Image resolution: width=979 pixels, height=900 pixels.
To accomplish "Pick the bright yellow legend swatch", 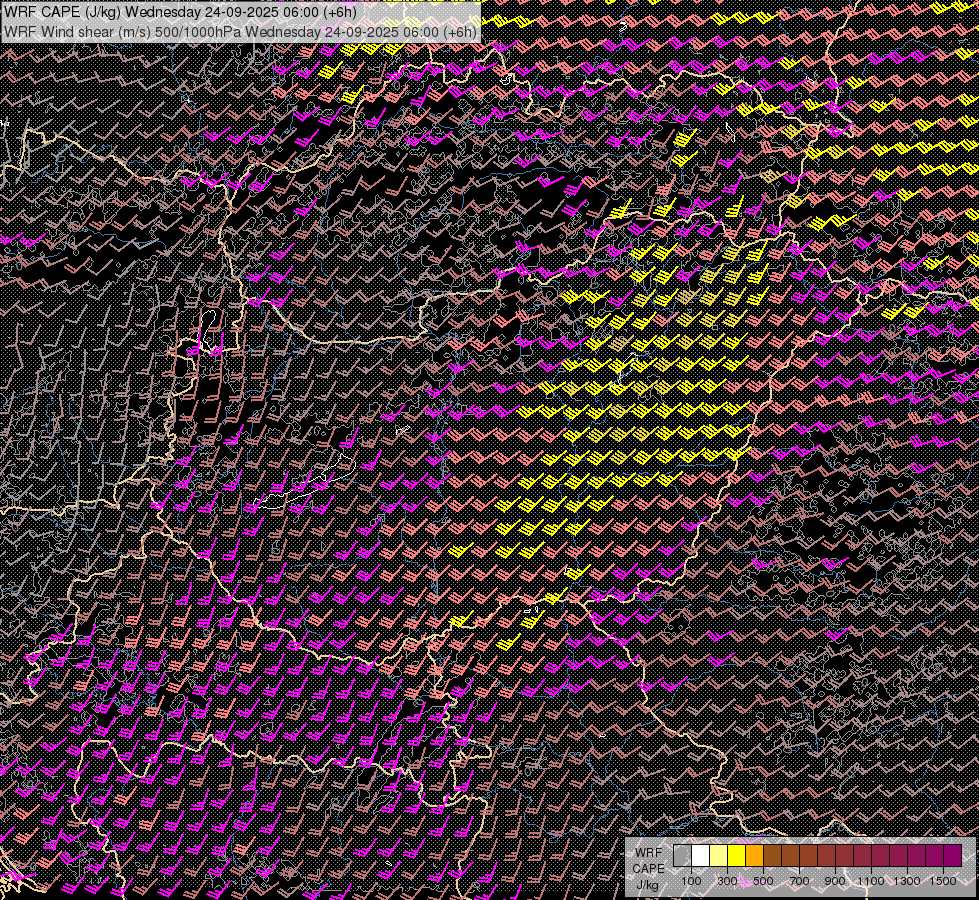I will 736,855.
